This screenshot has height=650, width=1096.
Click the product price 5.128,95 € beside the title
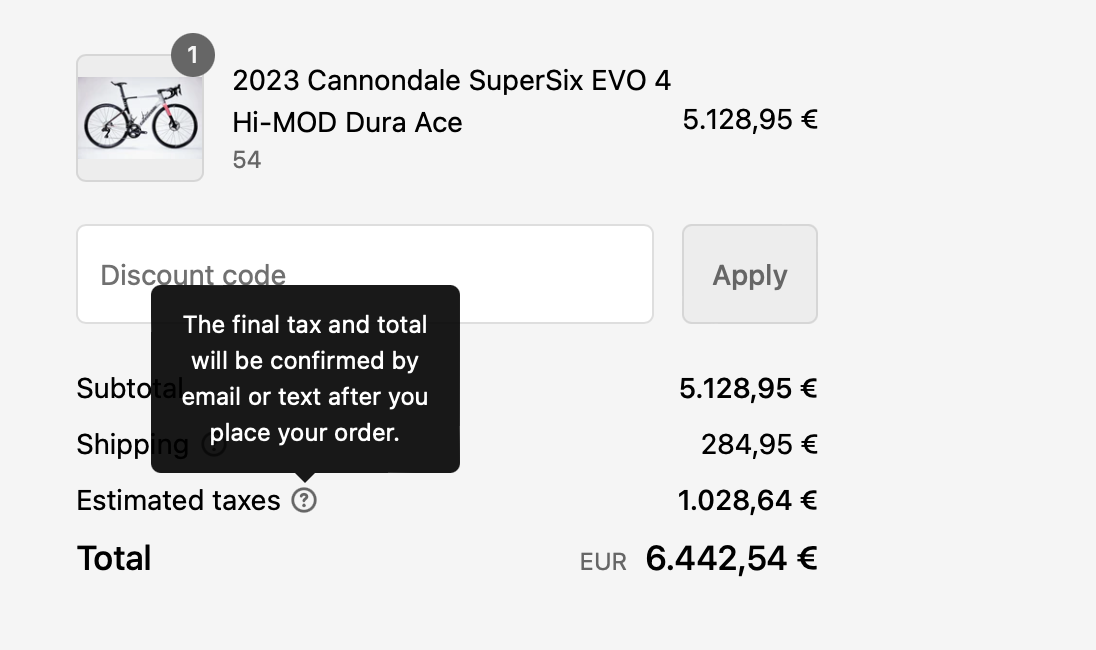[749, 121]
